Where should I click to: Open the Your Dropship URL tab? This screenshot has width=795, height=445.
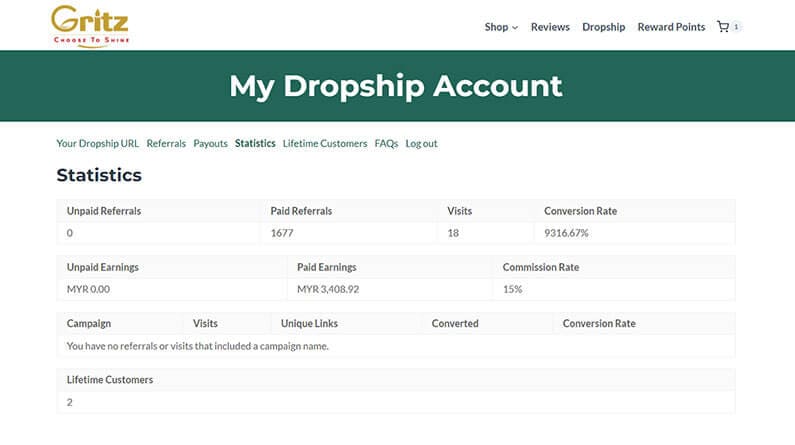click(98, 143)
